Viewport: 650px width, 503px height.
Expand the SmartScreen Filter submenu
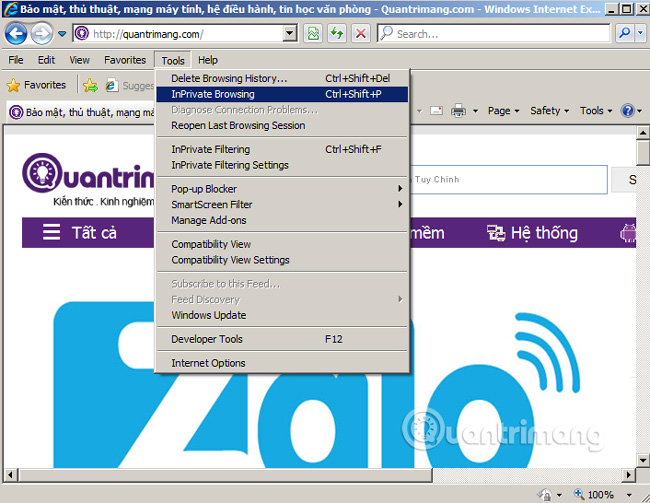coord(282,205)
